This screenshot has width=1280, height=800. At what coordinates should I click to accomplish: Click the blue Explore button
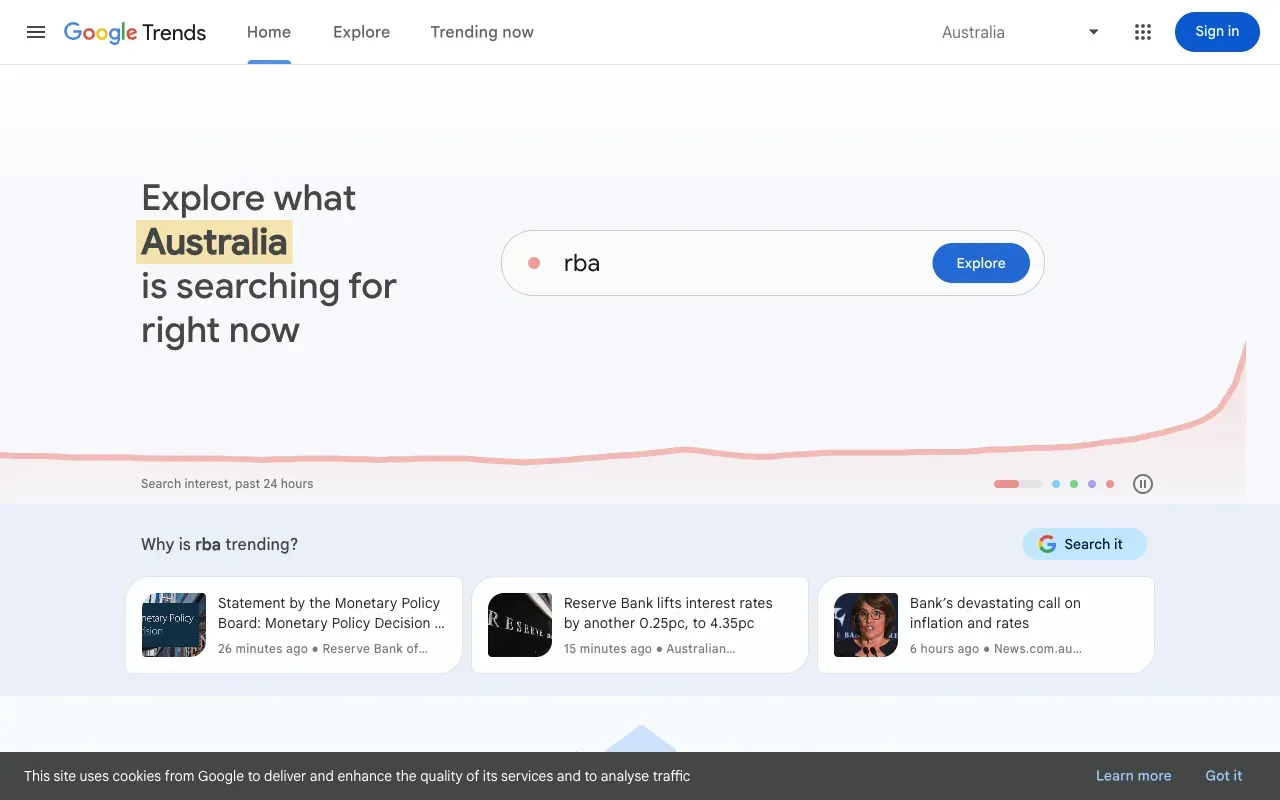[981, 263]
